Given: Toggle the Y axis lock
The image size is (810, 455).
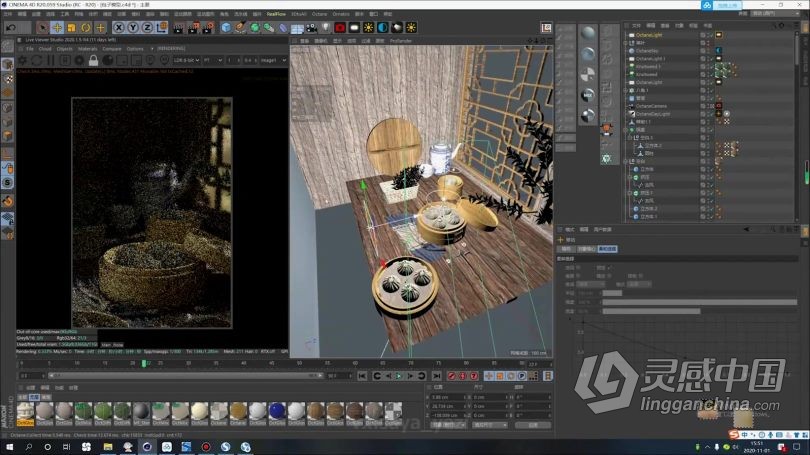Looking at the screenshot, I should pos(133,28).
